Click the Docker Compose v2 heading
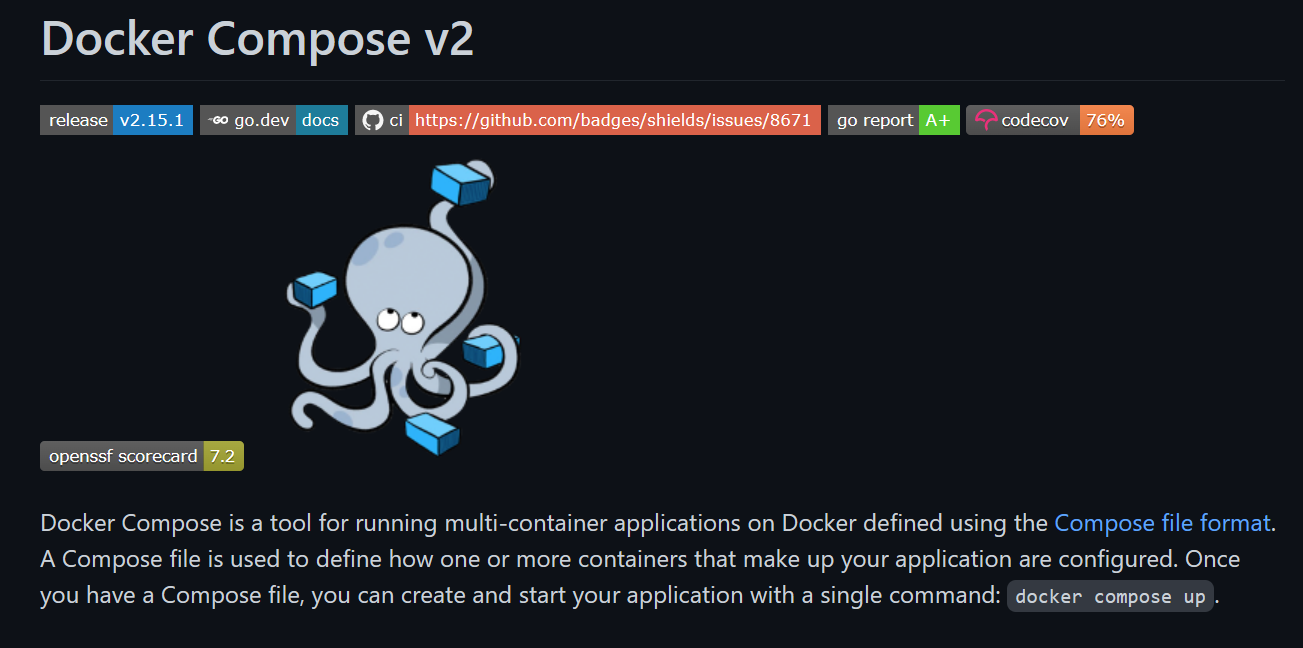Viewport: 1303px width, 648px height. pos(256,38)
